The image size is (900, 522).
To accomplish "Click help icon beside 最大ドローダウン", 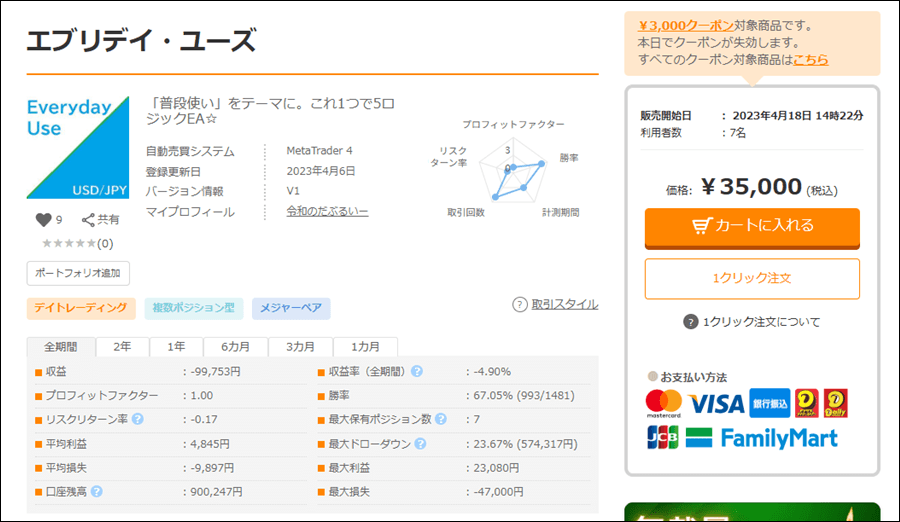I will click(417, 443).
